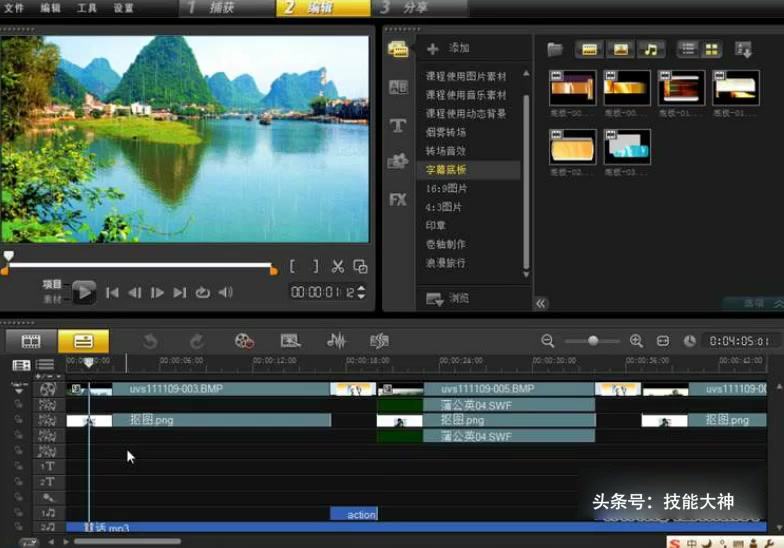784x548 pixels.
Task: Switch to timeline view
Action: point(84,342)
